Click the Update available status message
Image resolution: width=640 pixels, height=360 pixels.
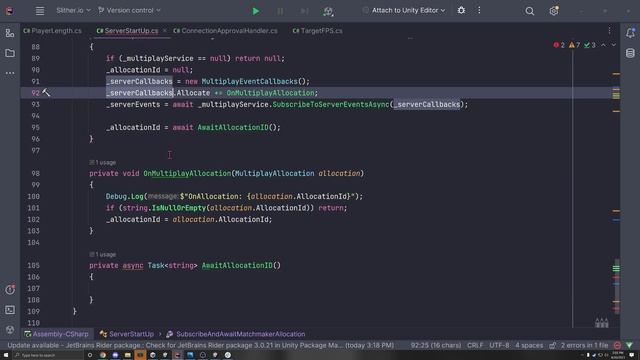point(200,345)
